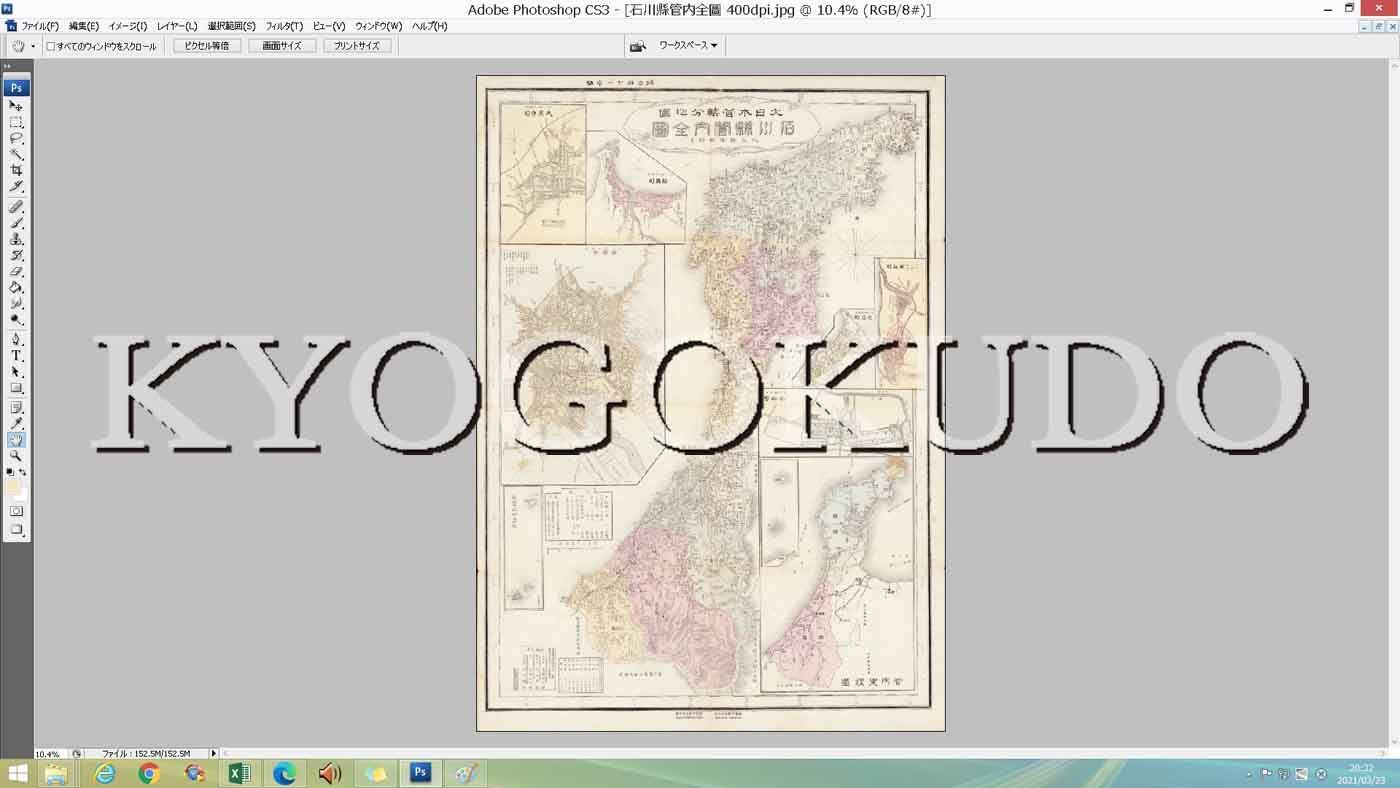Select the Paint Bucket tool
1400x788 pixels.
[x=16, y=287]
